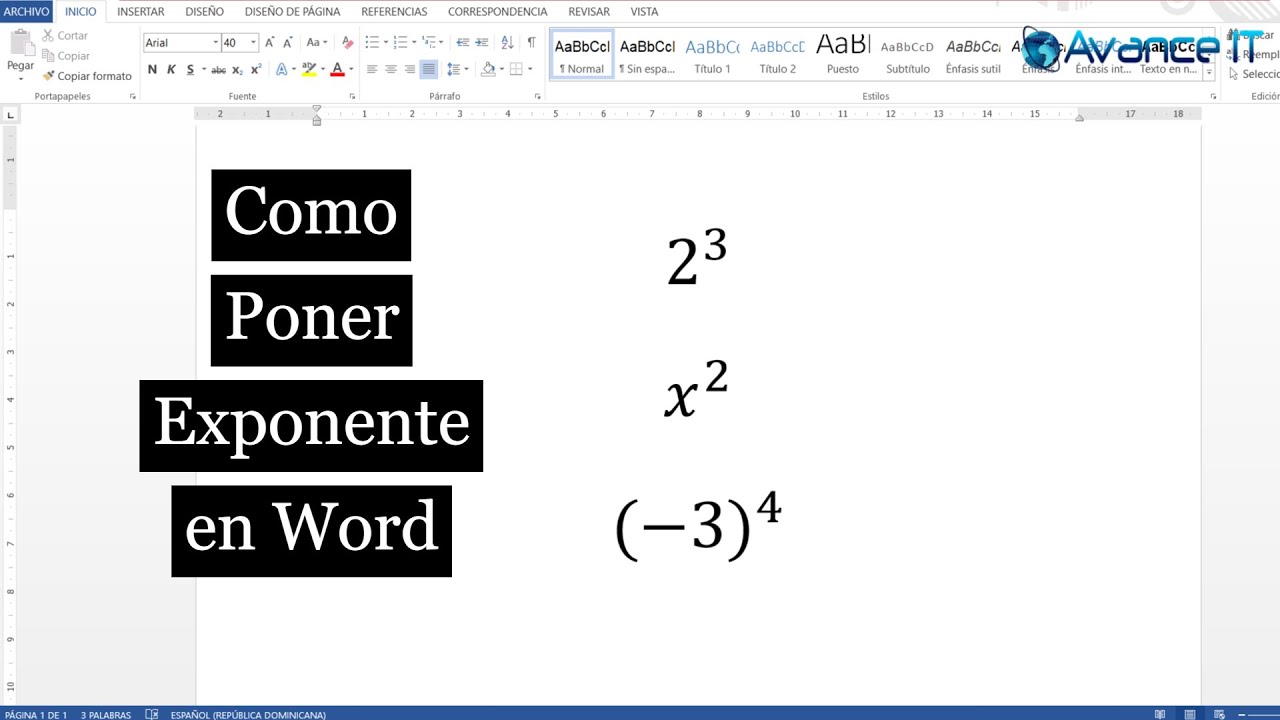Clear all formatting with the eraser icon

tap(347, 42)
